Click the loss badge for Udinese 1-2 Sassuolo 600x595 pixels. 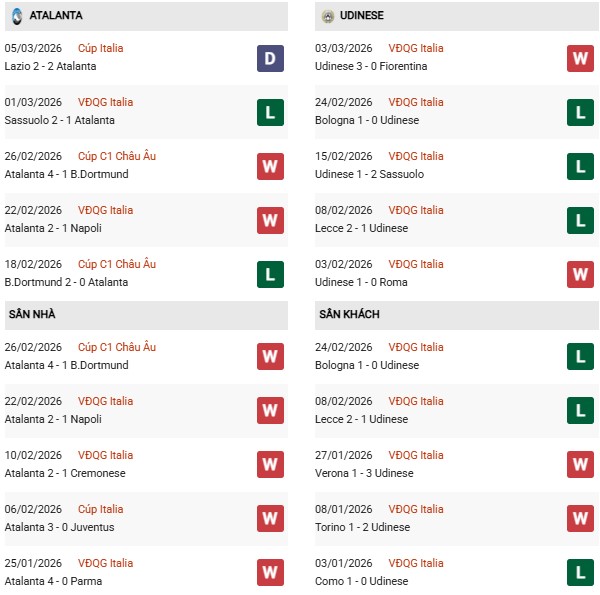(x=580, y=166)
